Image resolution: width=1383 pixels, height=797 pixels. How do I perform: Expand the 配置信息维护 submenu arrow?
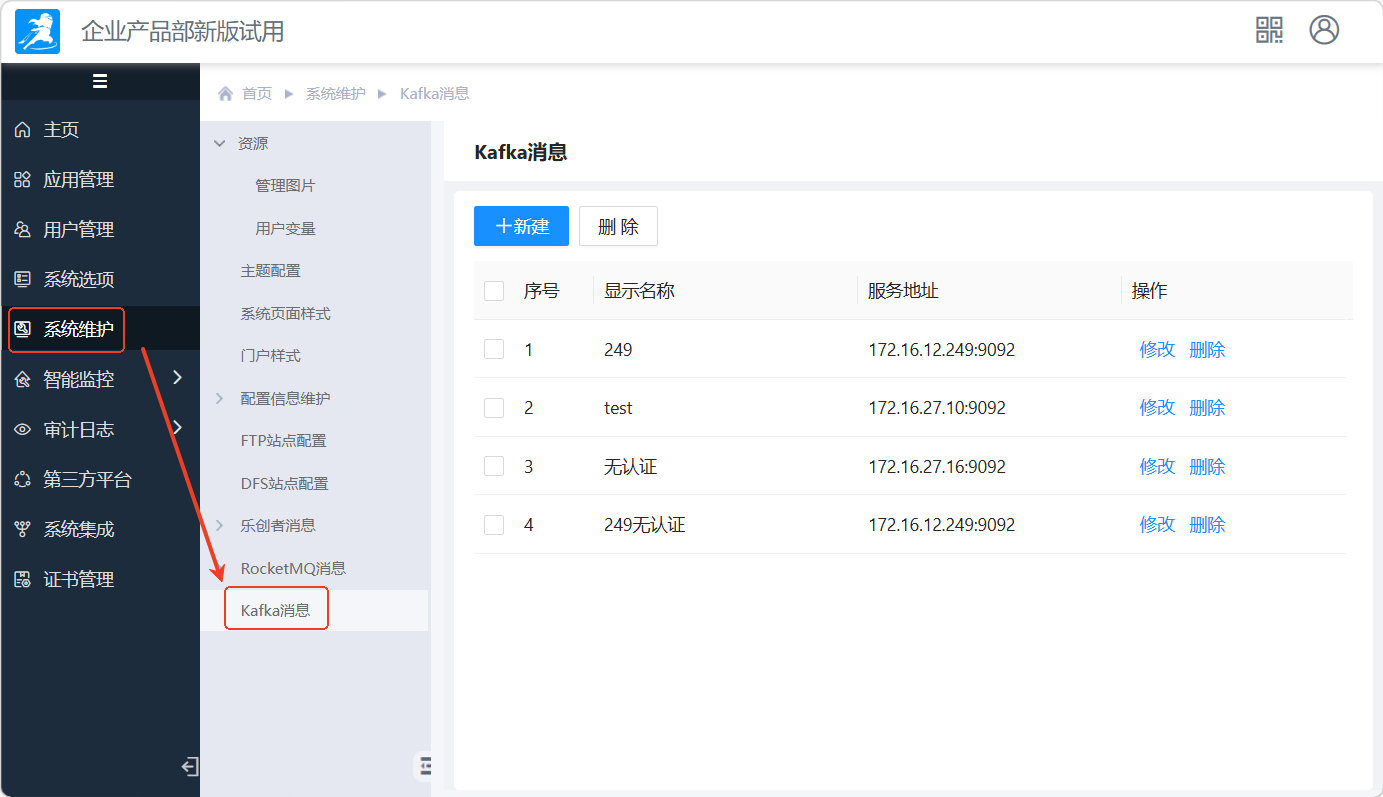[220, 398]
